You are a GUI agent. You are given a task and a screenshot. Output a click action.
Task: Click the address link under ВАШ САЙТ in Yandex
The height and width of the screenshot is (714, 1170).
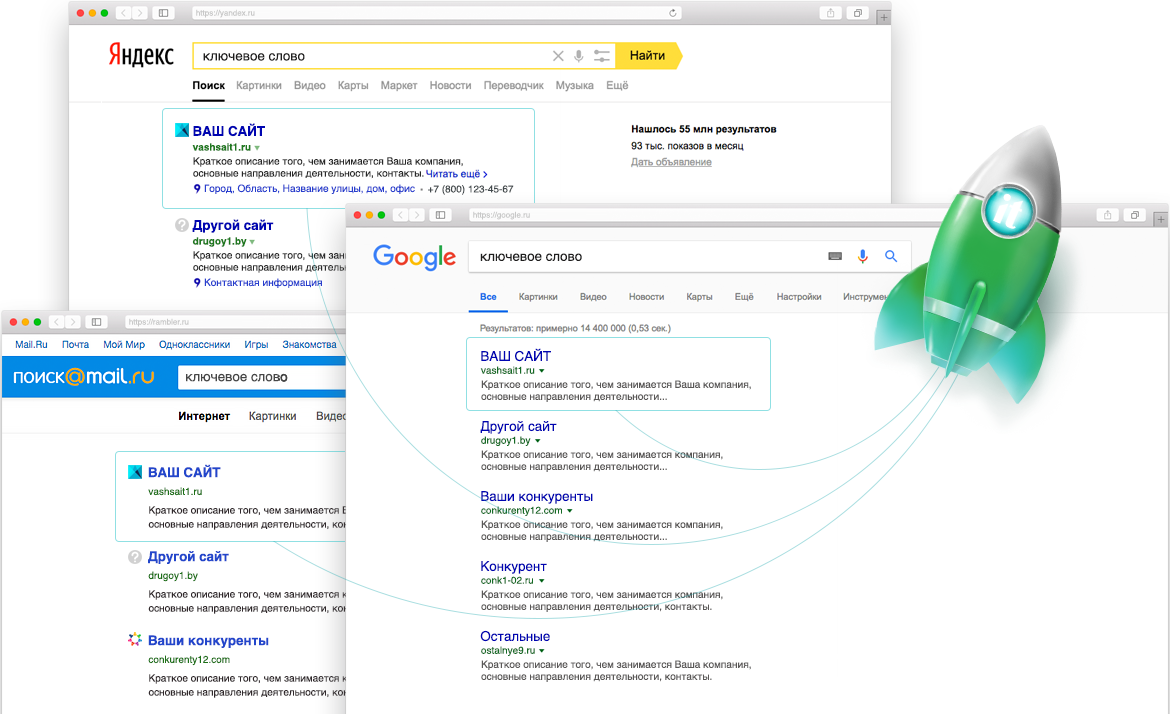point(309,189)
